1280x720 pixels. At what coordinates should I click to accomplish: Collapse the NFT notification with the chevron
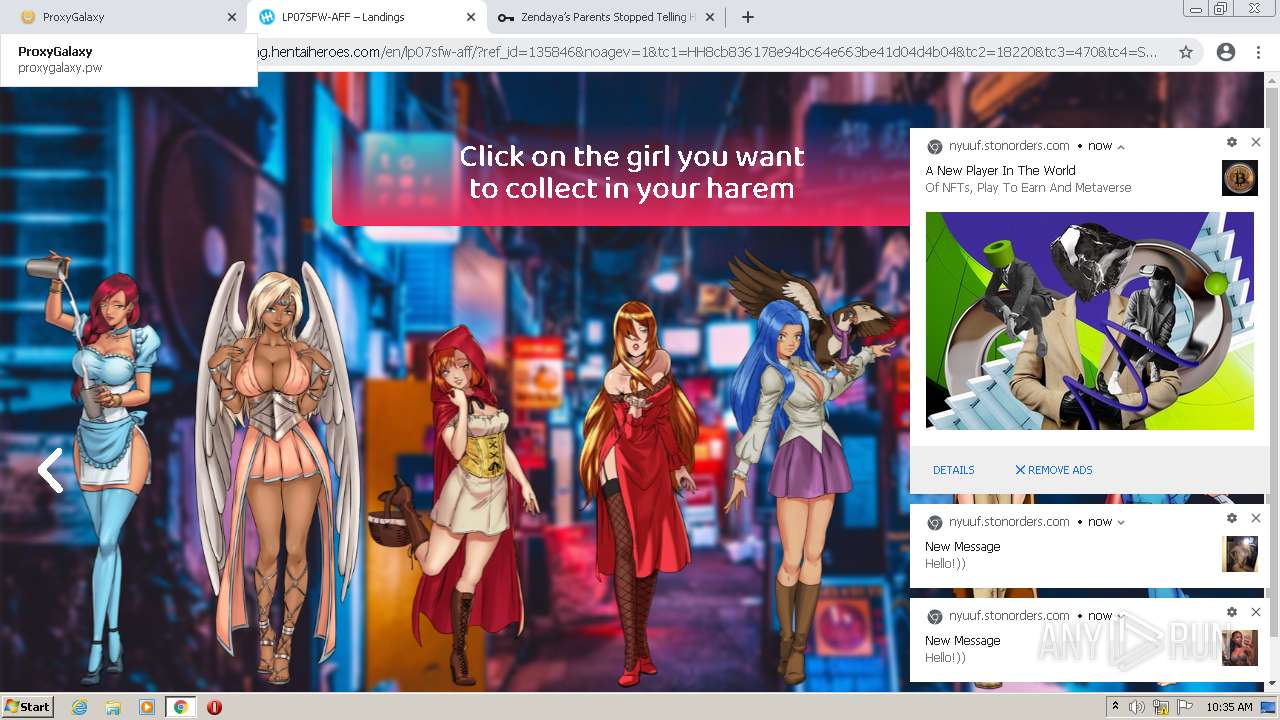coord(1121,146)
